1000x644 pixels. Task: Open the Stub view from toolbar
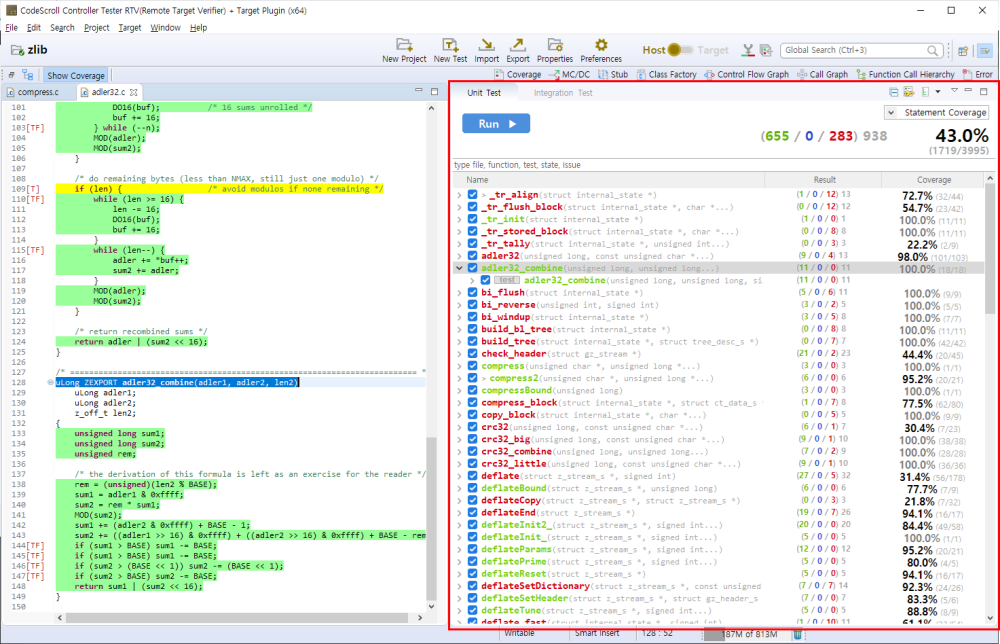point(612,75)
